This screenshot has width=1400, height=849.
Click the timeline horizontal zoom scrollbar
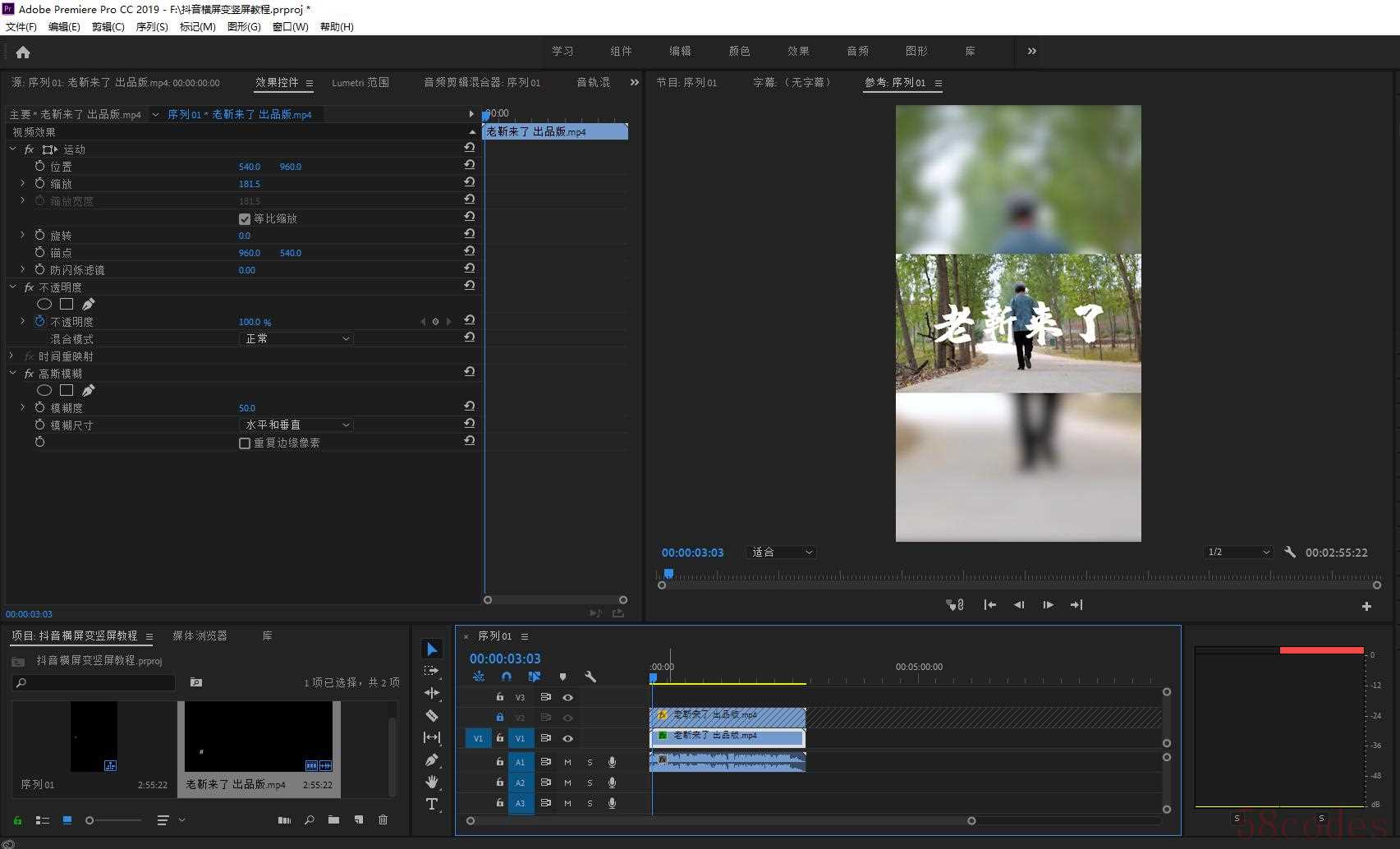pos(721,820)
